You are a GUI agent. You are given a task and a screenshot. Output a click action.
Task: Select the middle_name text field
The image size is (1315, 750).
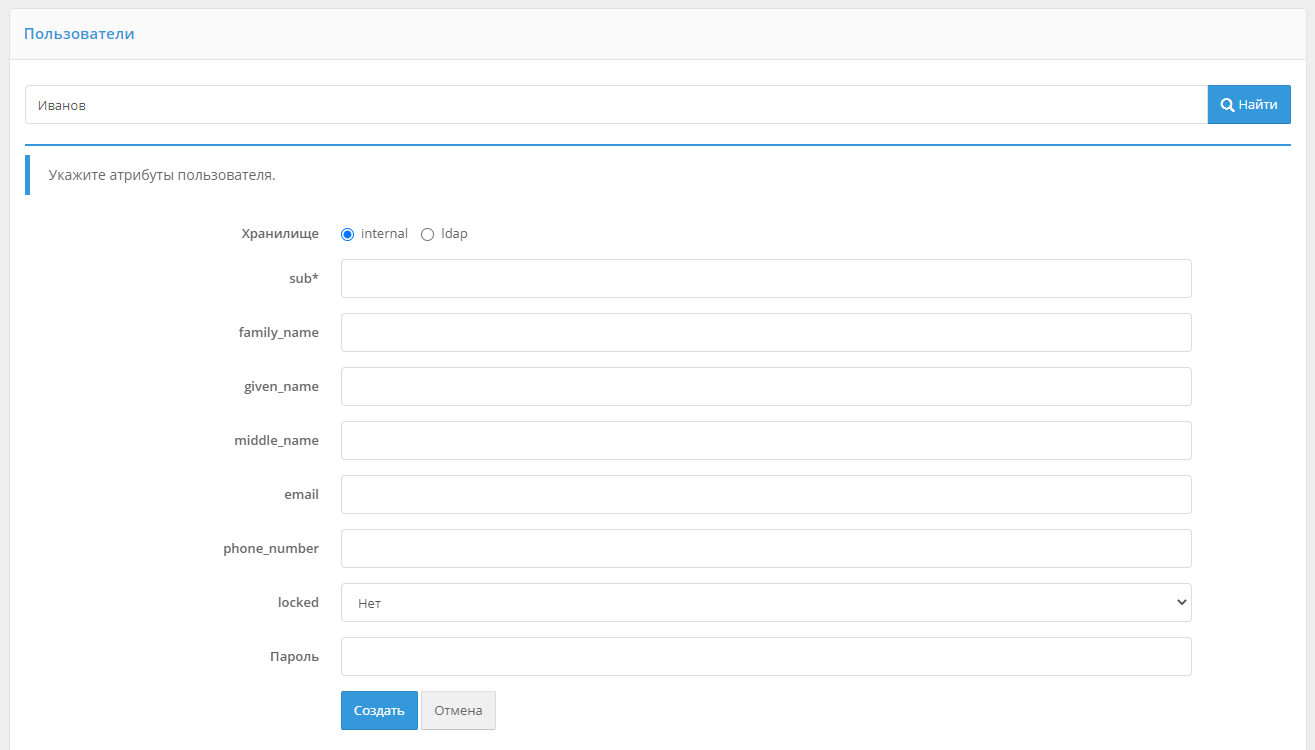point(765,441)
